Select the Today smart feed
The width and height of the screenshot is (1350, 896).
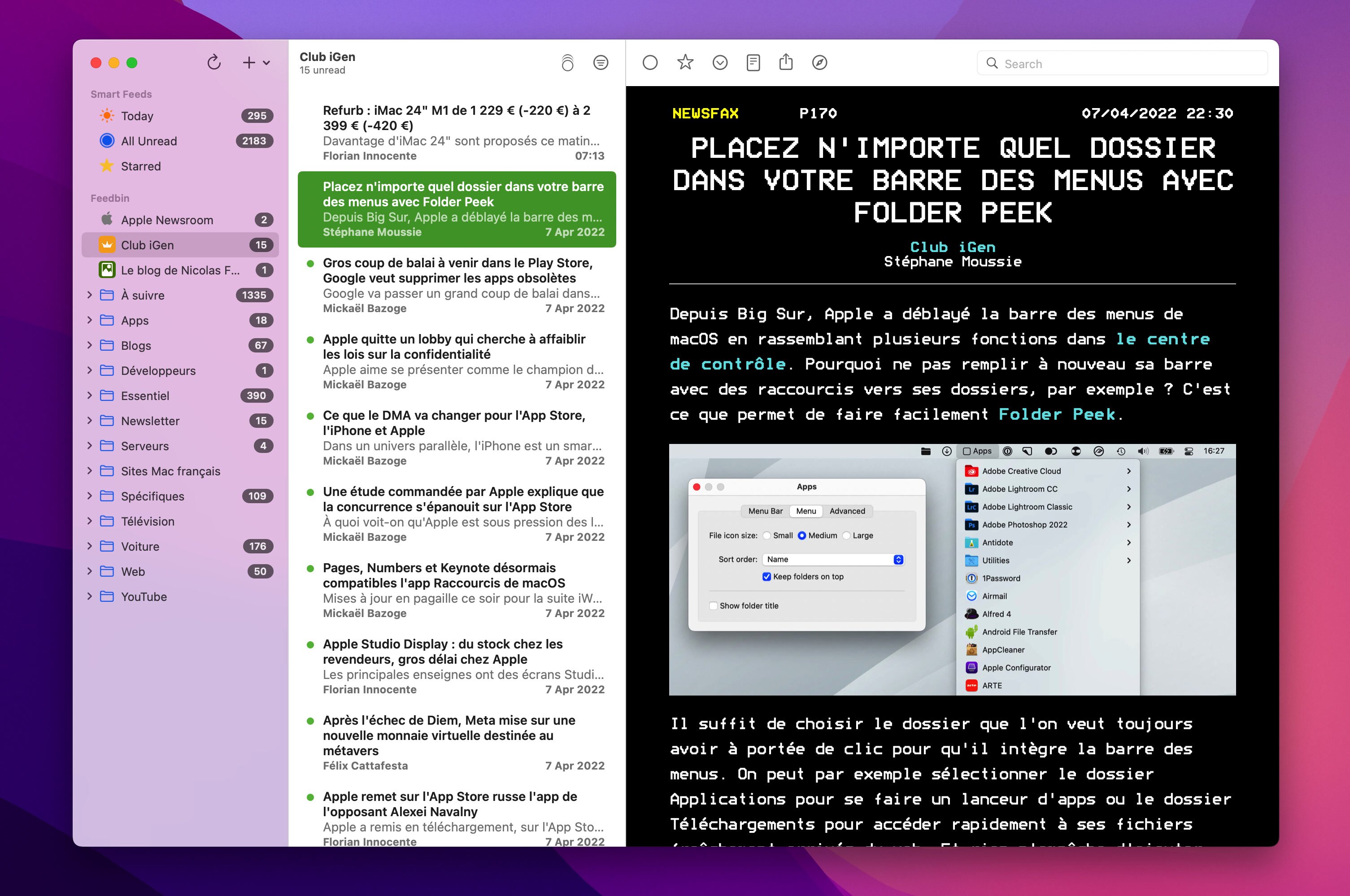[137, 116]
